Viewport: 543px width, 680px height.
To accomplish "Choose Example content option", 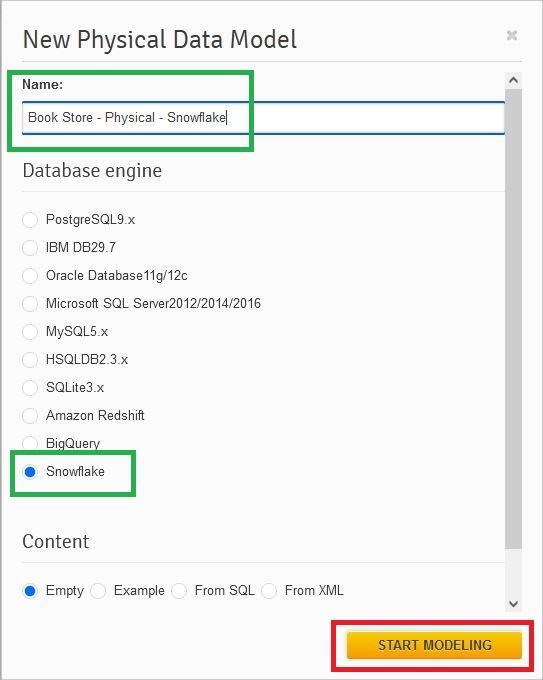I will (98, 591).
